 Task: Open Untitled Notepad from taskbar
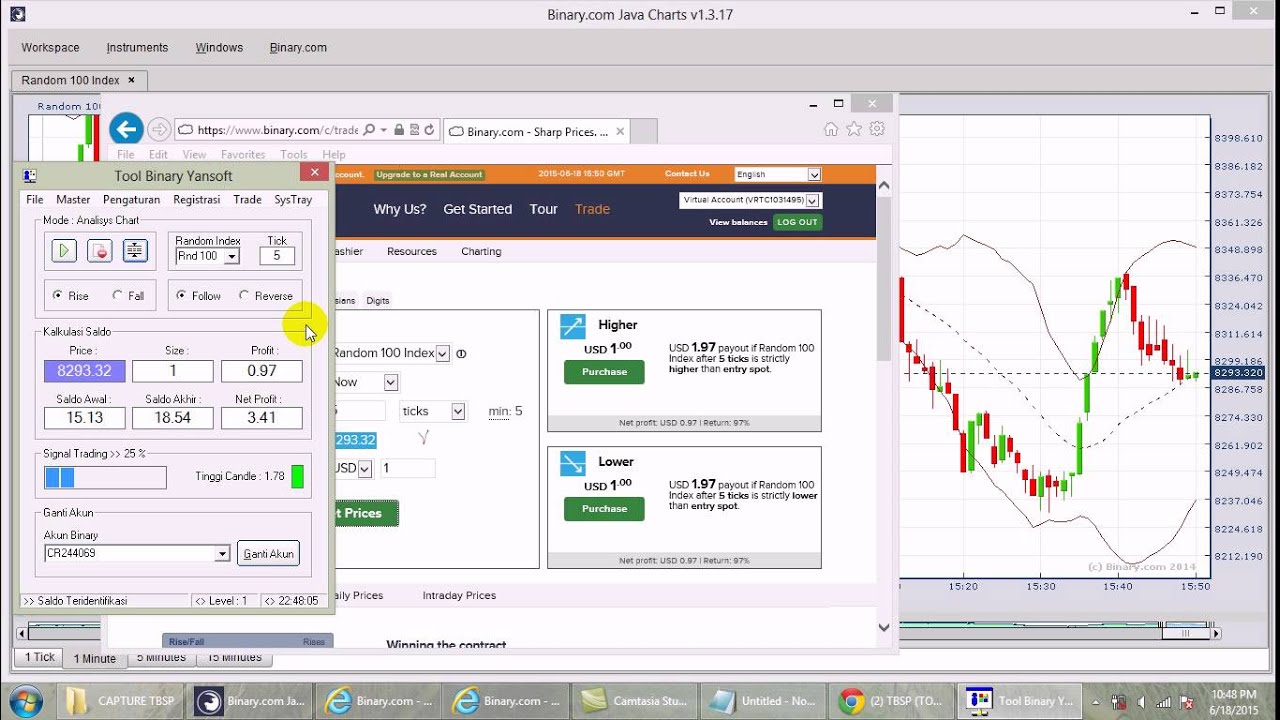point(764,701)
